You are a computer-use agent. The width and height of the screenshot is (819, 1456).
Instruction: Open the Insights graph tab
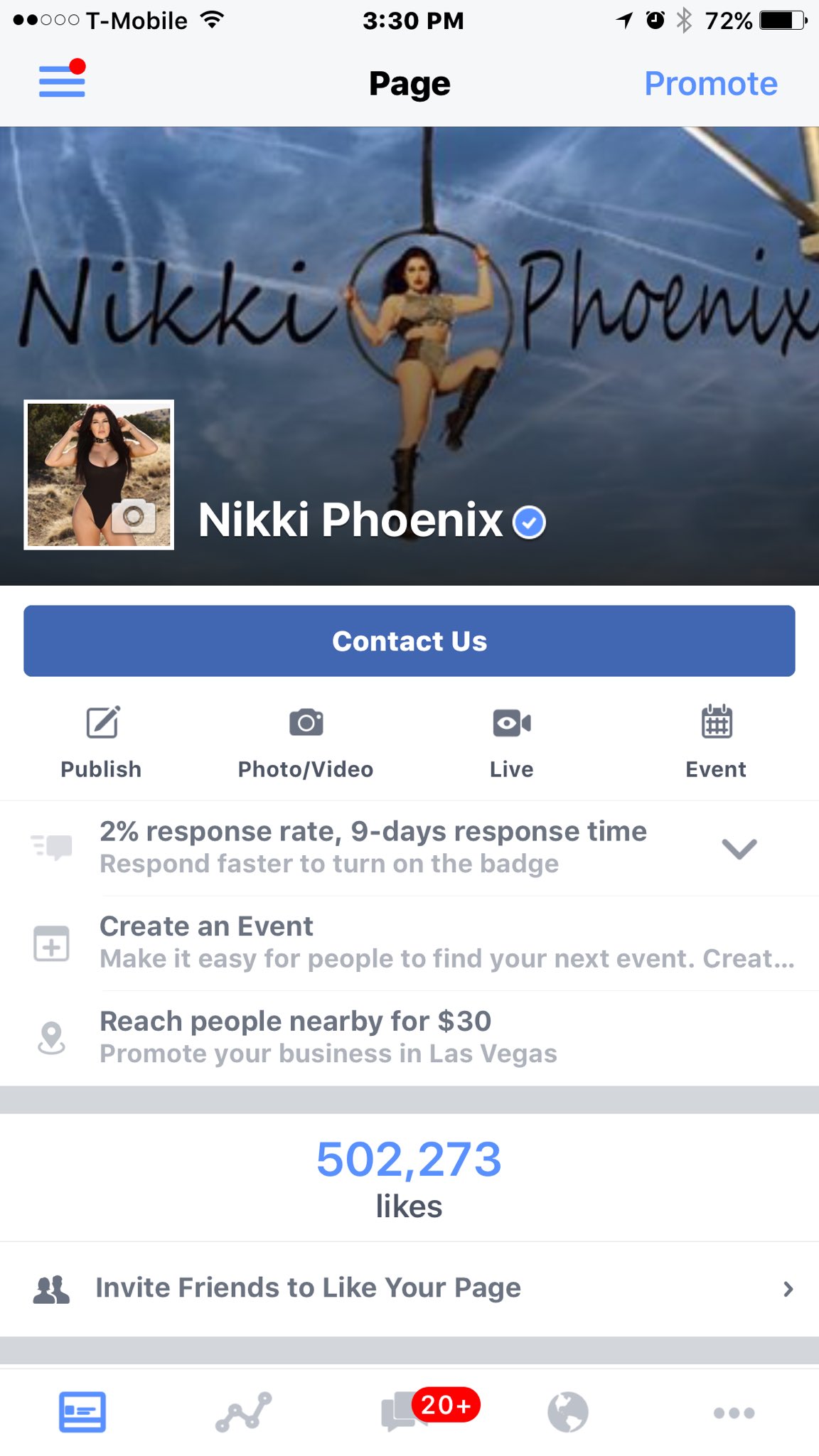(244, 1412)
